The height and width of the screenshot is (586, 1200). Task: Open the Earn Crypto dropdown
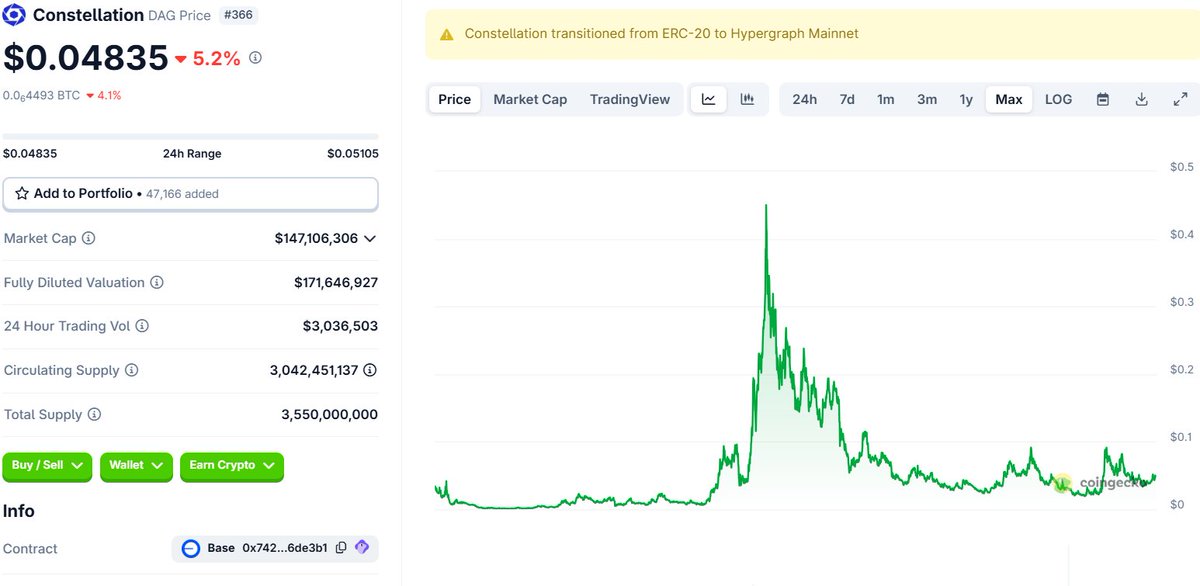point(232,466)
